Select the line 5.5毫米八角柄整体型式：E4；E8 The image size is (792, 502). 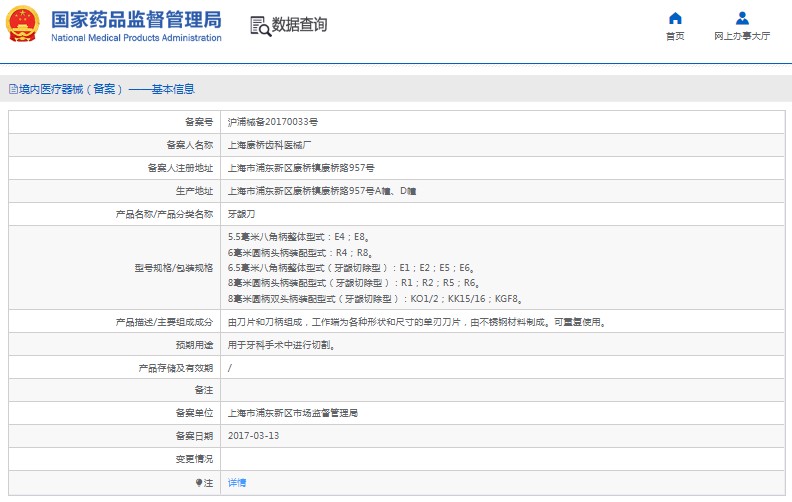(299, 237)
